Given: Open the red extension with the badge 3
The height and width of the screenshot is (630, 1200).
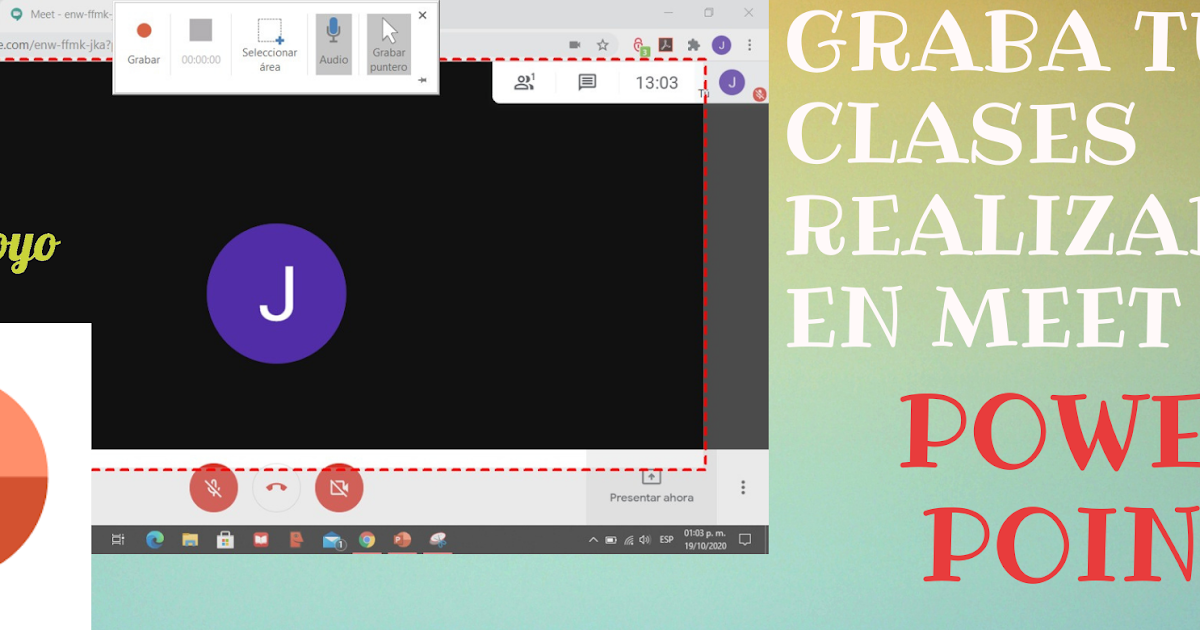Looking at the screenshot, I should [x=640, y=46].
